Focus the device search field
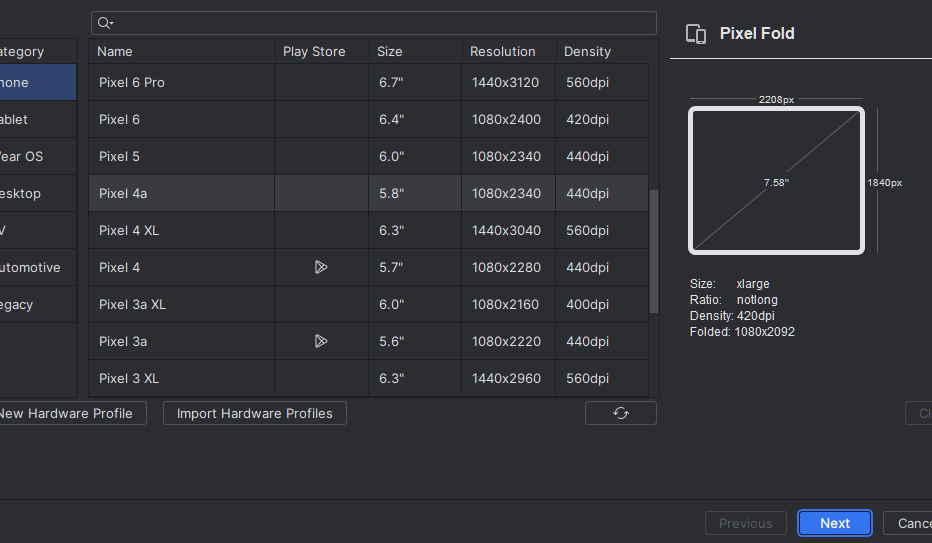Screen dimensions: 932x543 click(x=374, y=23)
